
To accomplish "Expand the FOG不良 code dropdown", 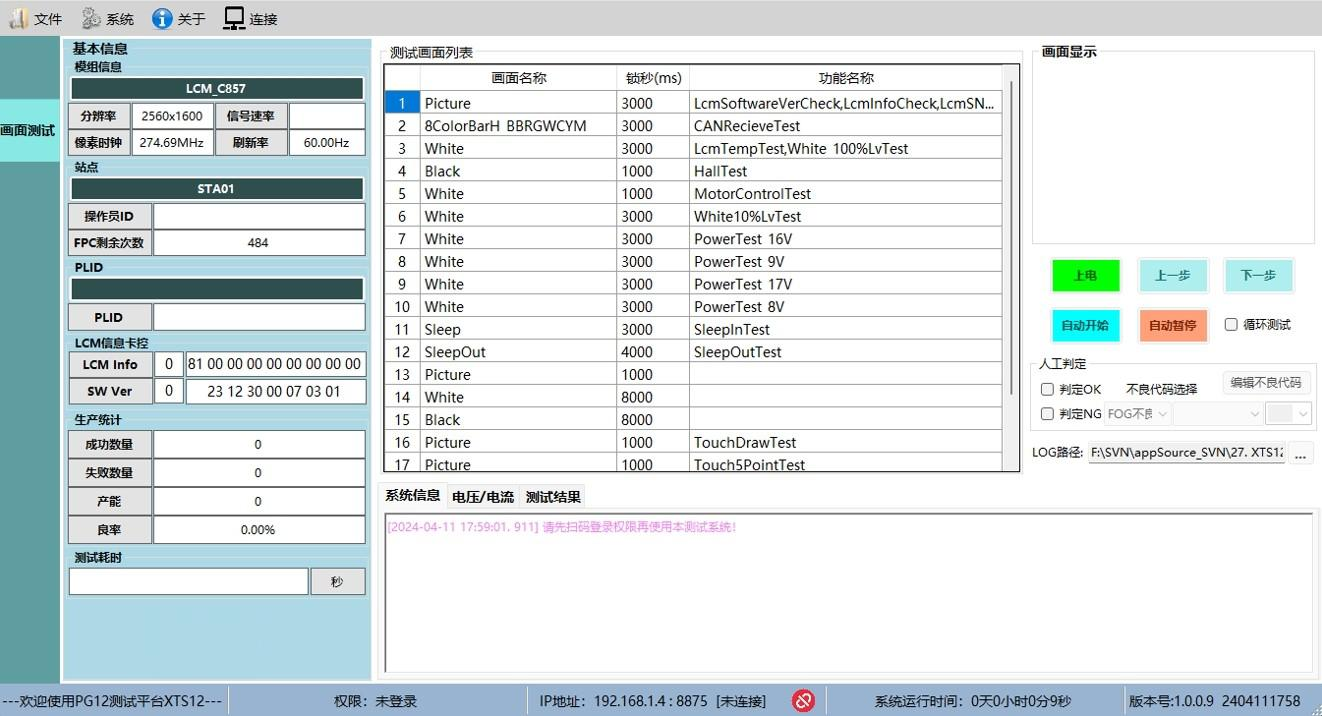I will tap(1137, 414).
